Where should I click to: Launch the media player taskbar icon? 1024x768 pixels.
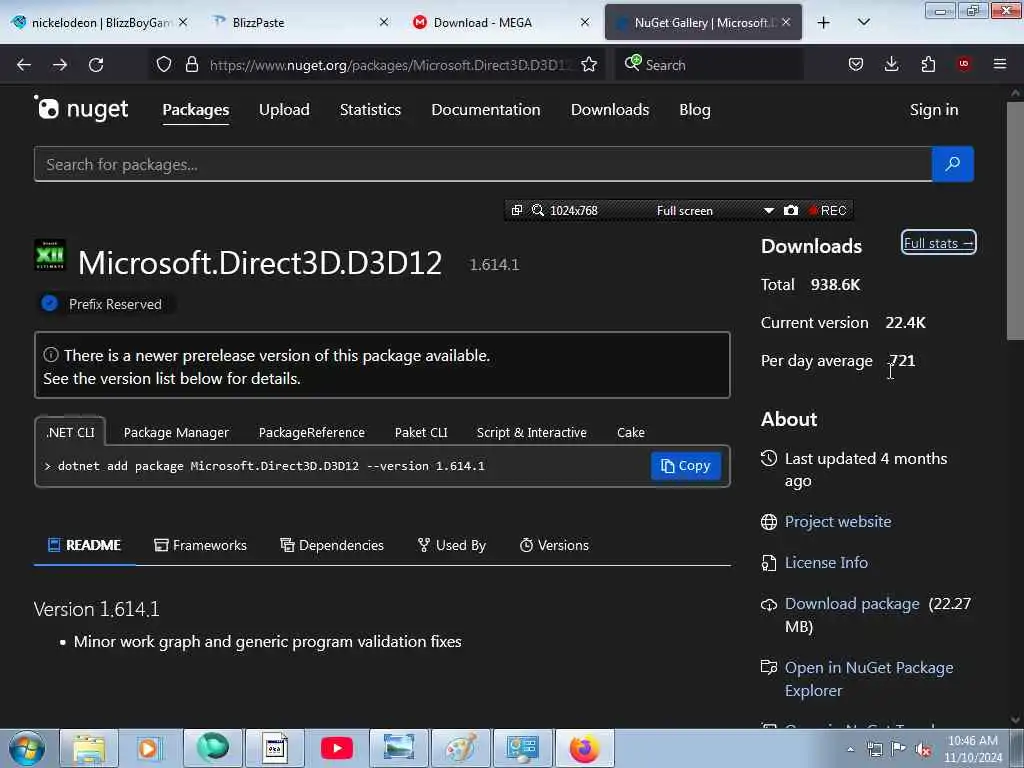click(x=149, y=748)
